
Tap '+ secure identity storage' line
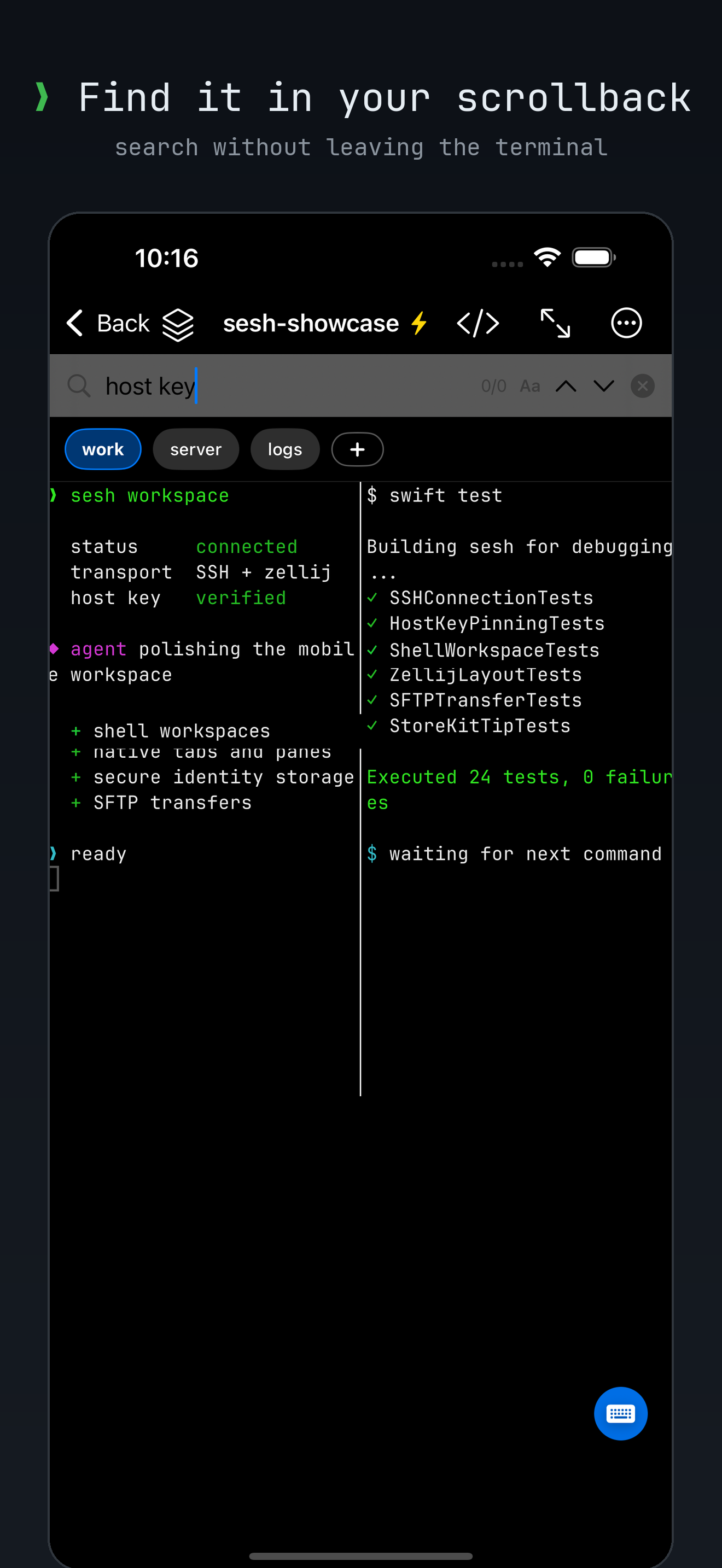coord(212,777)
